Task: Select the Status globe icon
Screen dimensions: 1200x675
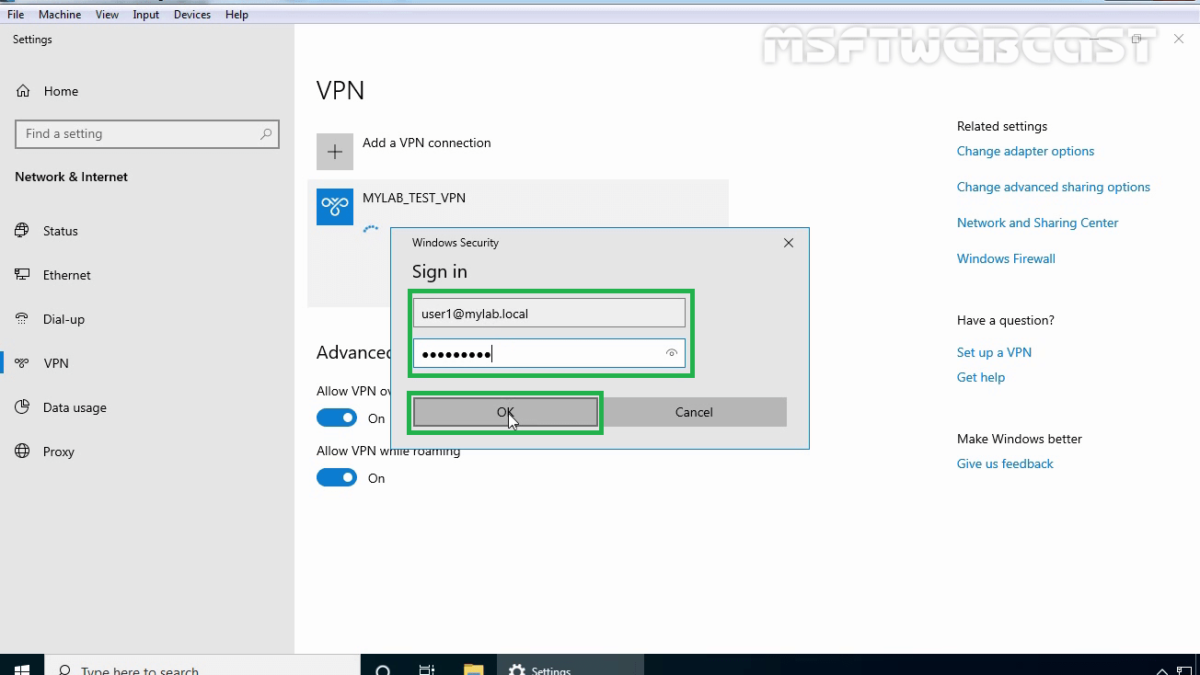Action: [x=22, y=231]
